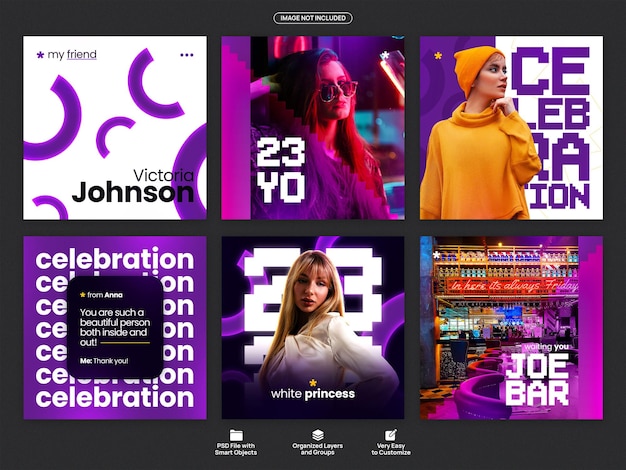Click the '23 YO' pixel text
626x470 pixels.
[x=281, y=170]
